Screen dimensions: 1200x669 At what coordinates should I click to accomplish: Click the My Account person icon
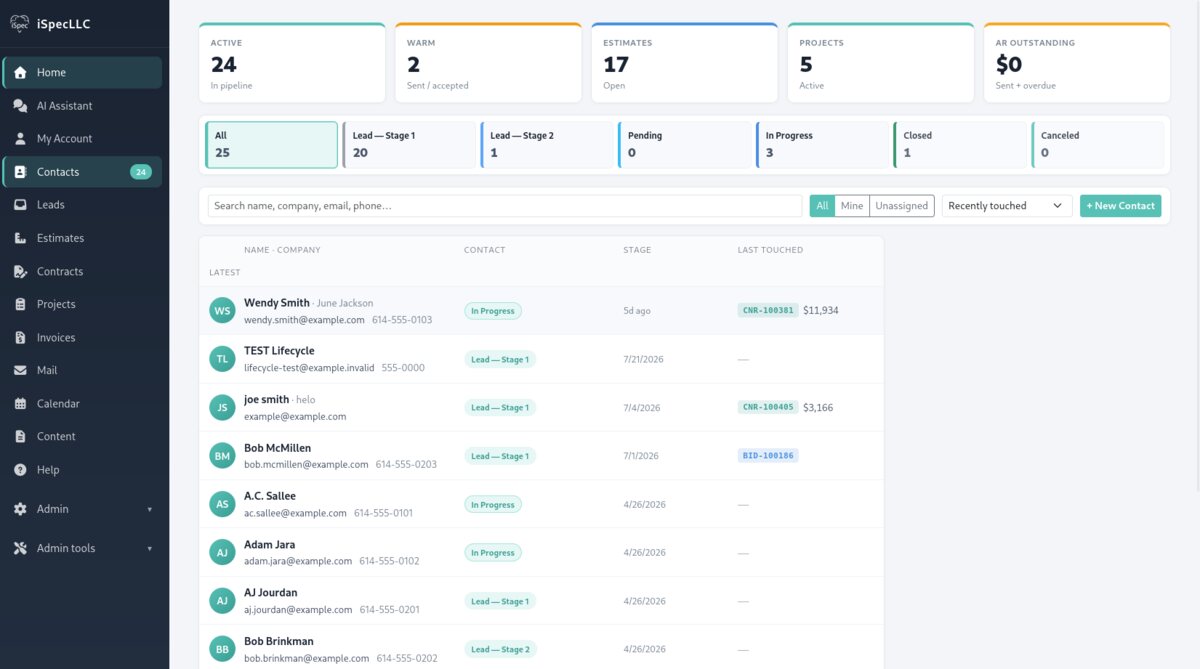pyautogui.click(x=20, y=139)
